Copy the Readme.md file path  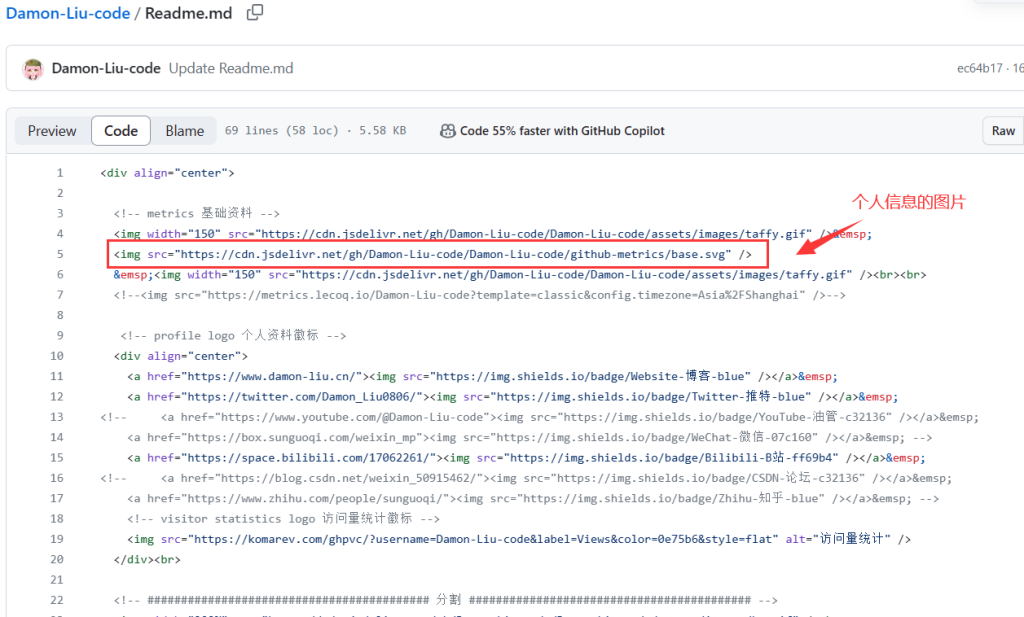[x=254, y=12]
